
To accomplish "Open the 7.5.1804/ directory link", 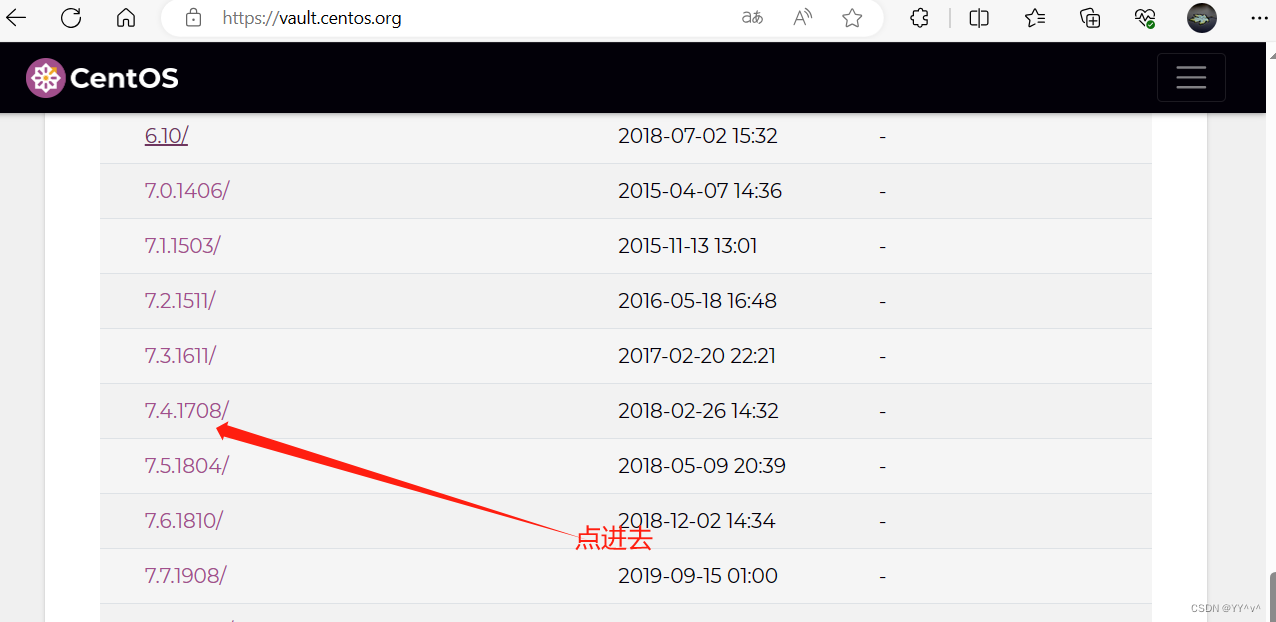I will click(x=187, y=466).
